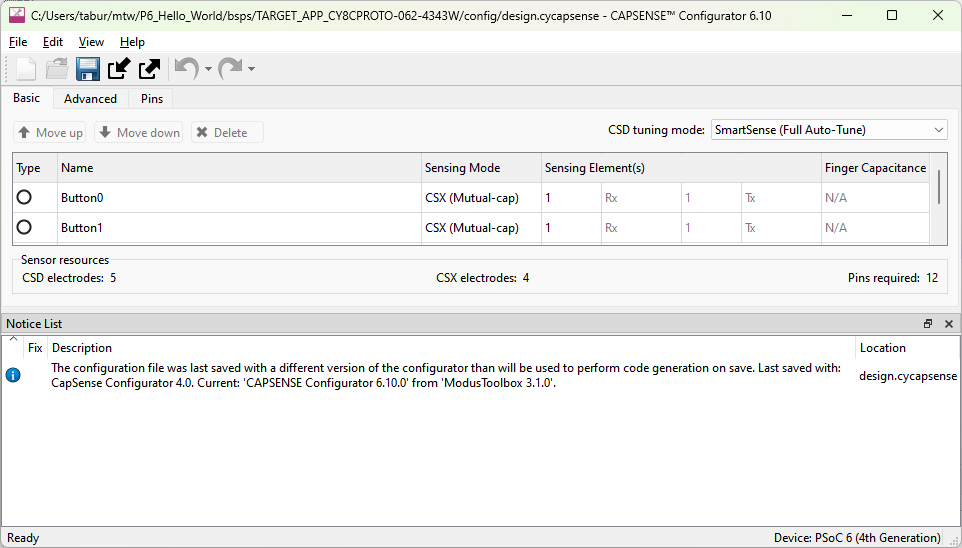Click the Button1 Tx count cell

(x=711, y=228)
